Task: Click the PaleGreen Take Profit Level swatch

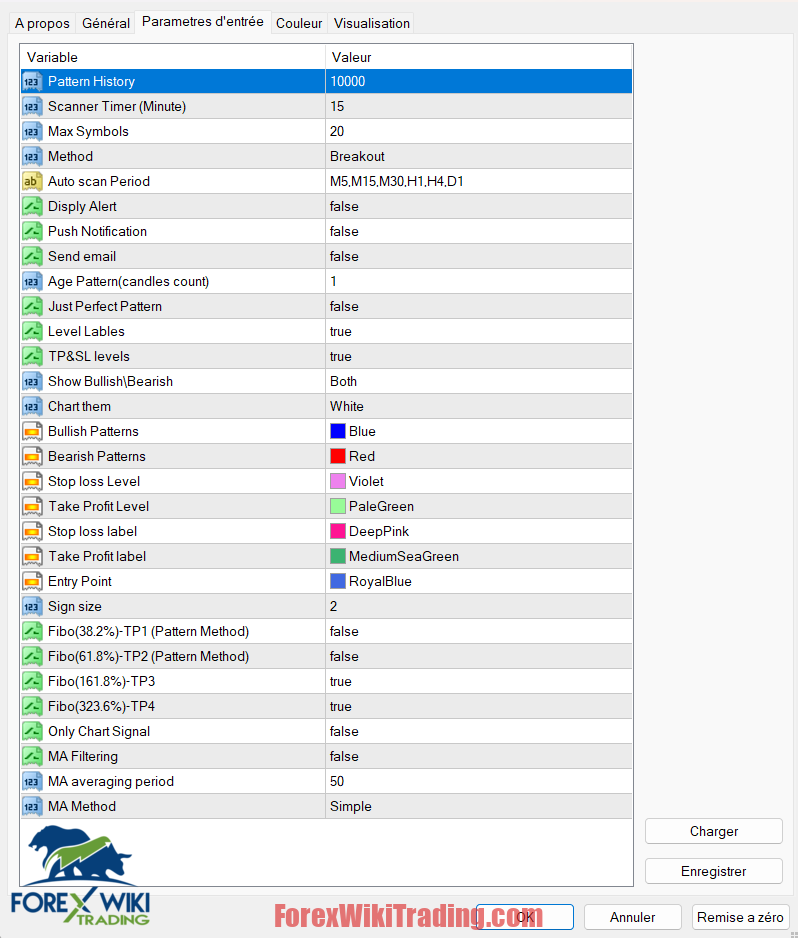Action: [x=338, y=506]
